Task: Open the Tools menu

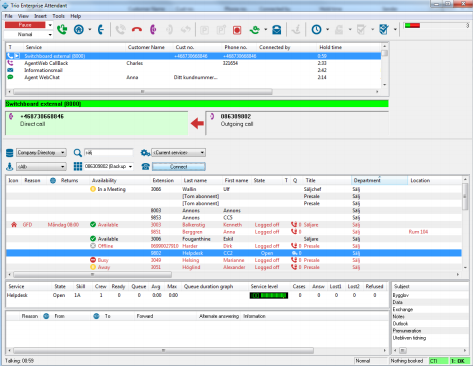Action: 58,16
